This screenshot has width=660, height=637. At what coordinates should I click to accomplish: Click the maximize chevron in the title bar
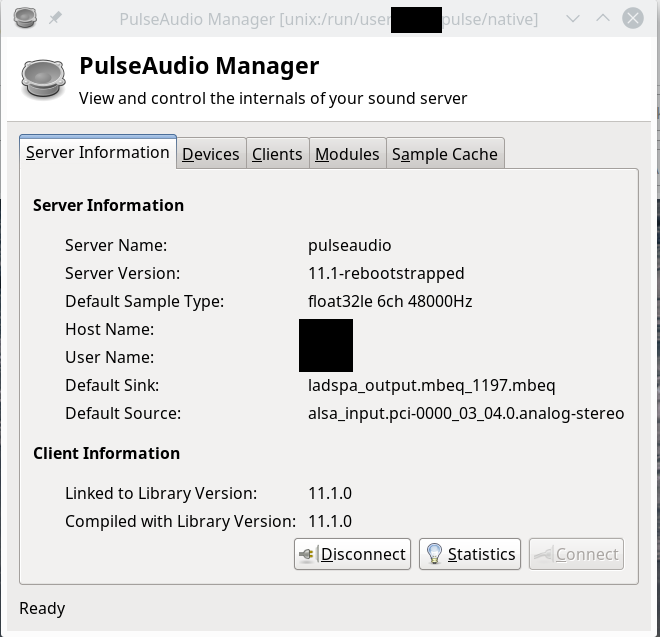pyautogui.click(x=603, y=18)
